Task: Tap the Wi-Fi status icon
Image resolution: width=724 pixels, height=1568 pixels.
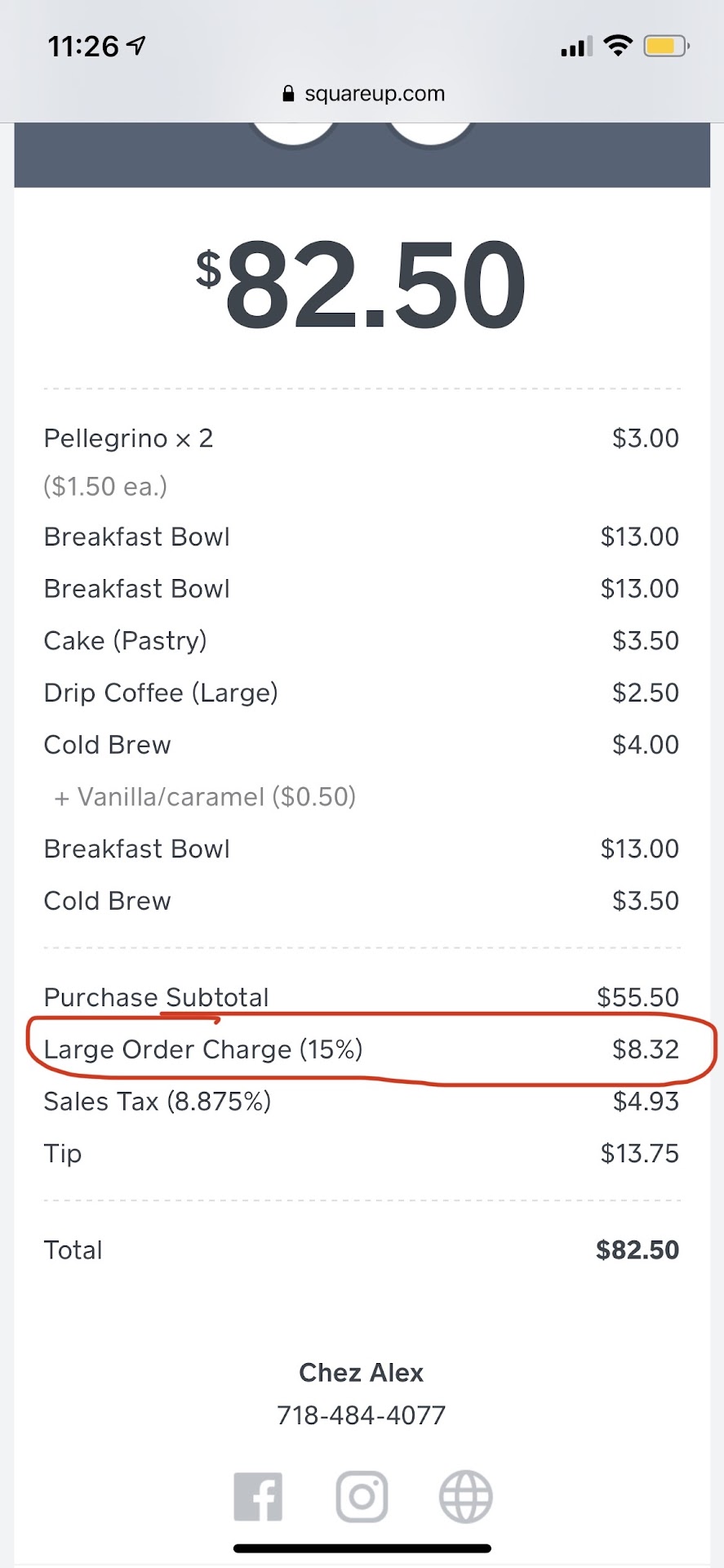Action: pyautogui.click(x=618, y=46)
